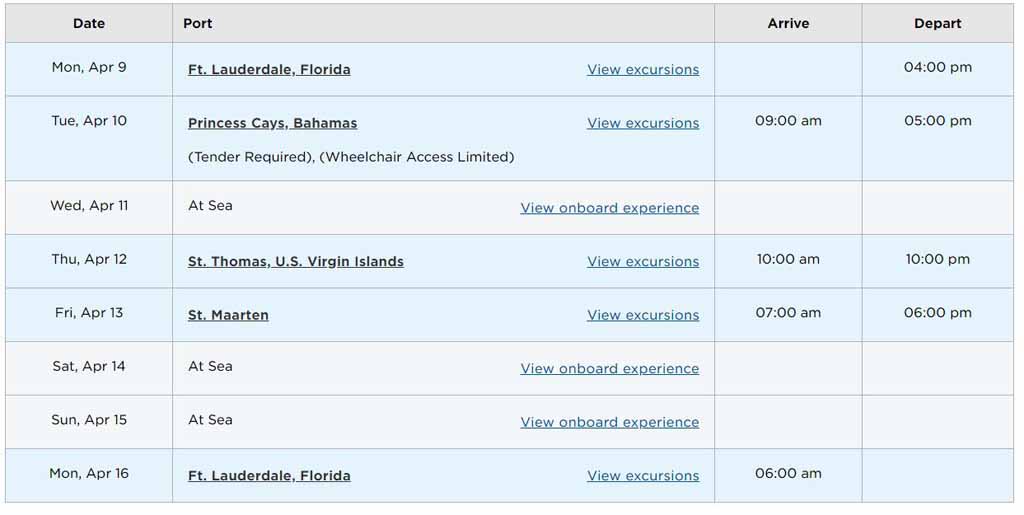The height and width of the screenshot is (515, 1024).
Task: View excursions for Apr 16 Ft. Lauderdale
Action: pos(643,476)
